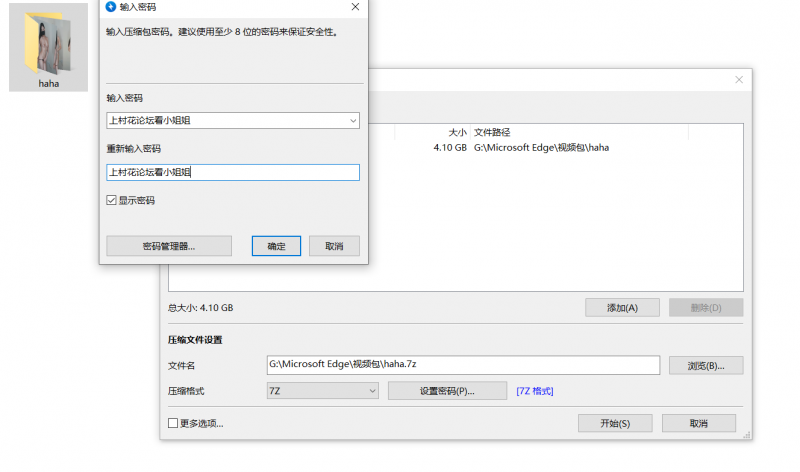Open the 密码管理器 button

(168, 246)
